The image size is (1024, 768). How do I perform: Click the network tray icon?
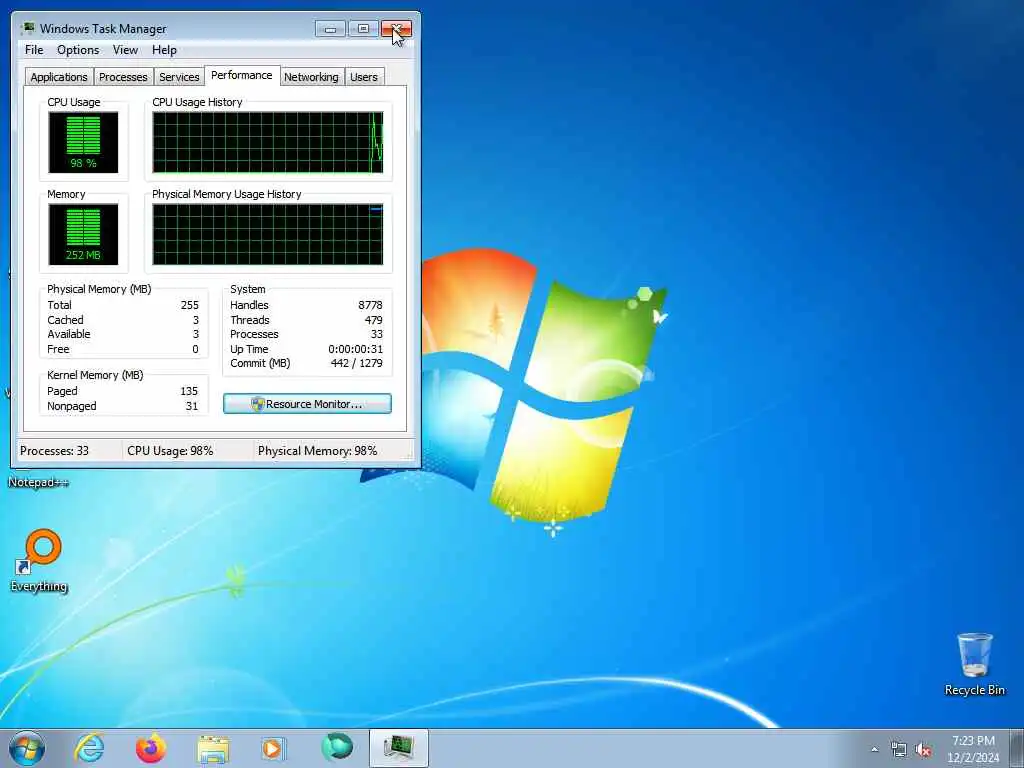[x=899, y=750]
